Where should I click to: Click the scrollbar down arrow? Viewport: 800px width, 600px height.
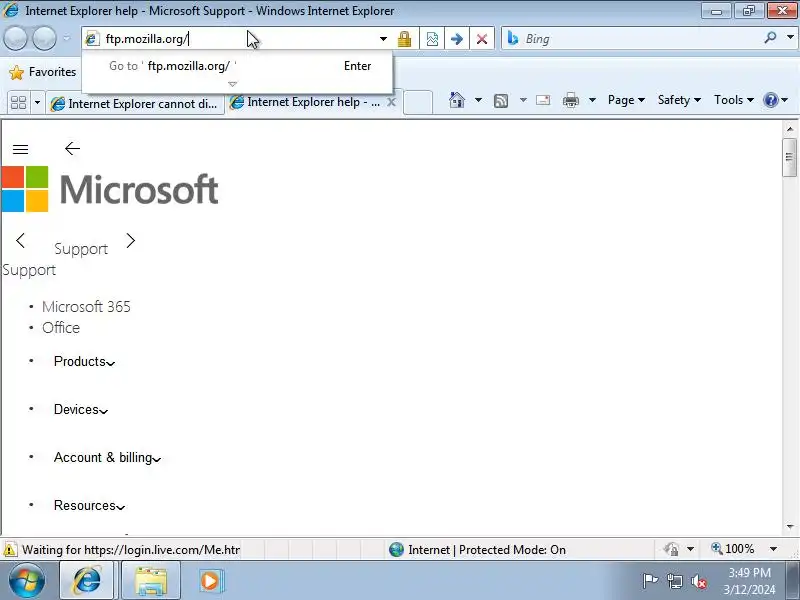790,527
